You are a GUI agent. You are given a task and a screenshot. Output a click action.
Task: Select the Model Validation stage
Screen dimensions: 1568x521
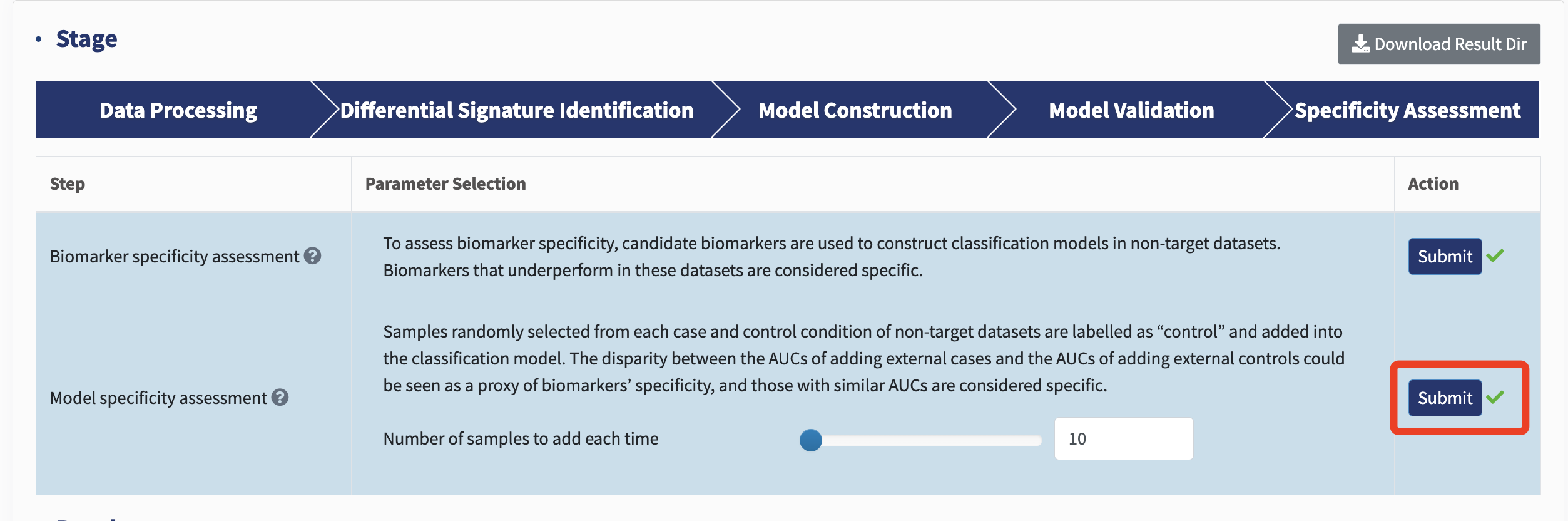[x=1131, y=110]
